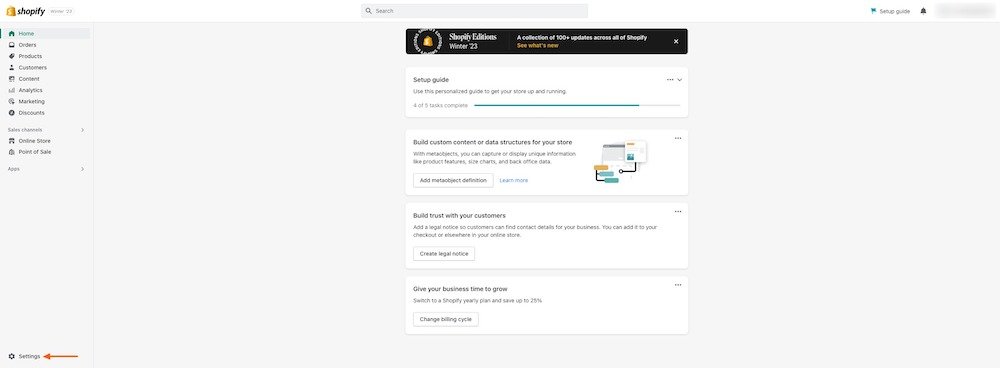Open Products tag icon in sidebar
This screenshot has height=368, width=1000.
tap(11, 56)
